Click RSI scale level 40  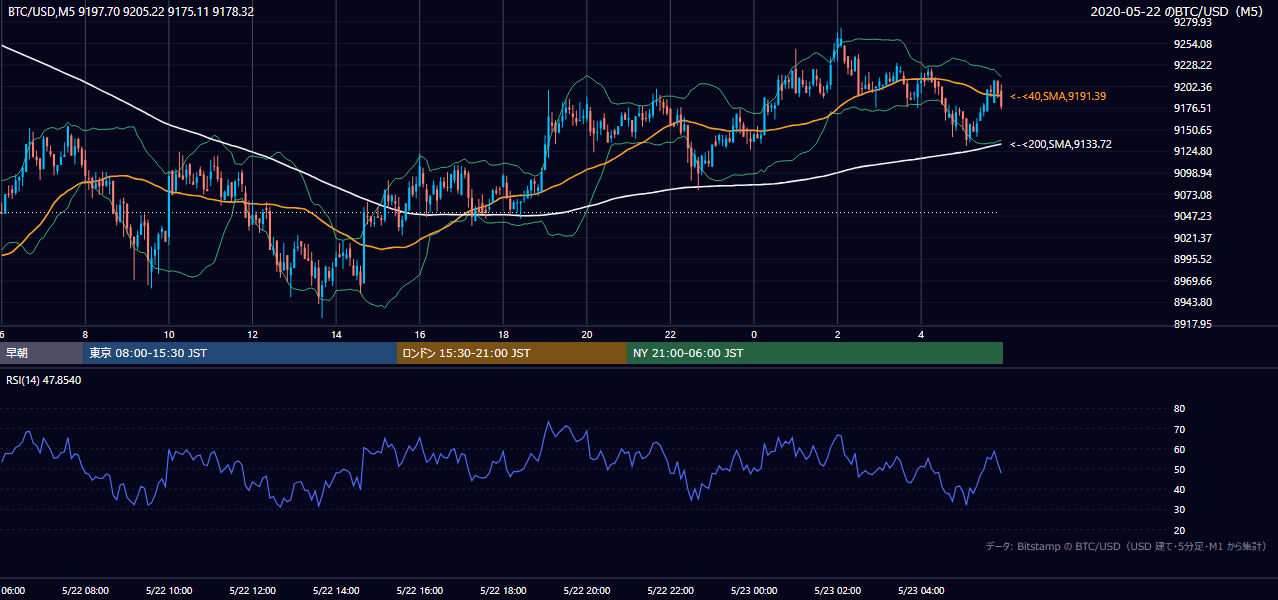pyautogui.click(x=1179, y=489)
